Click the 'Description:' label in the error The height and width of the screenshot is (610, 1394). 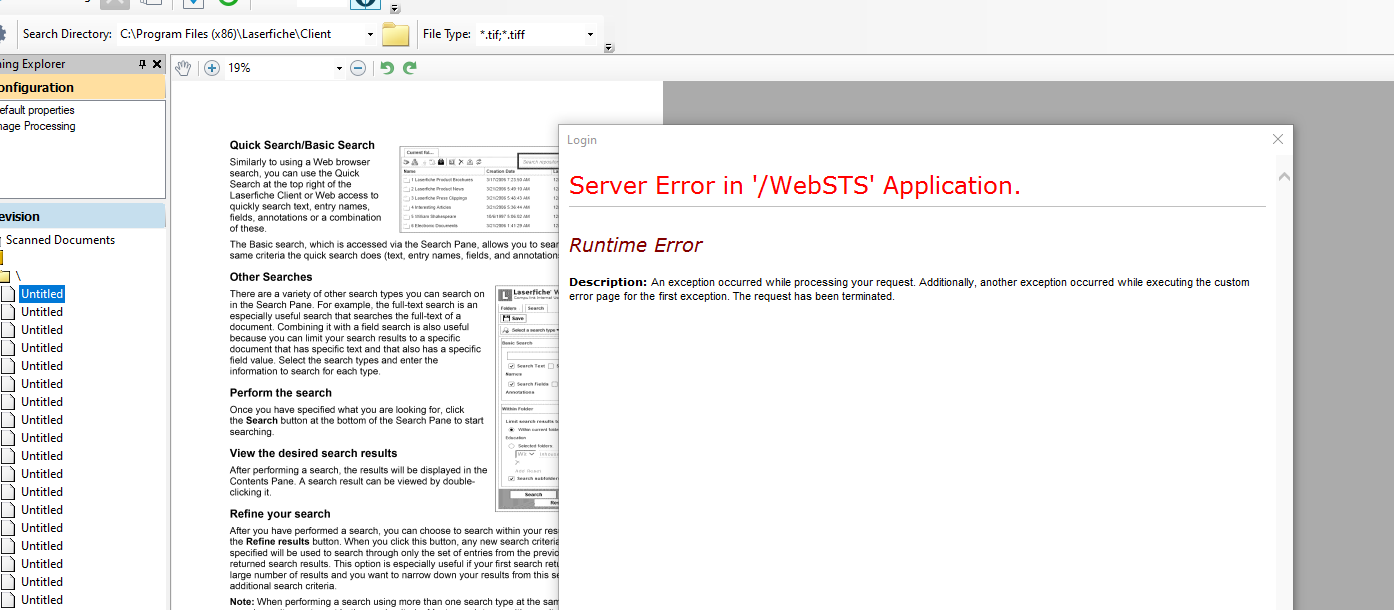(x=608, y=282)
